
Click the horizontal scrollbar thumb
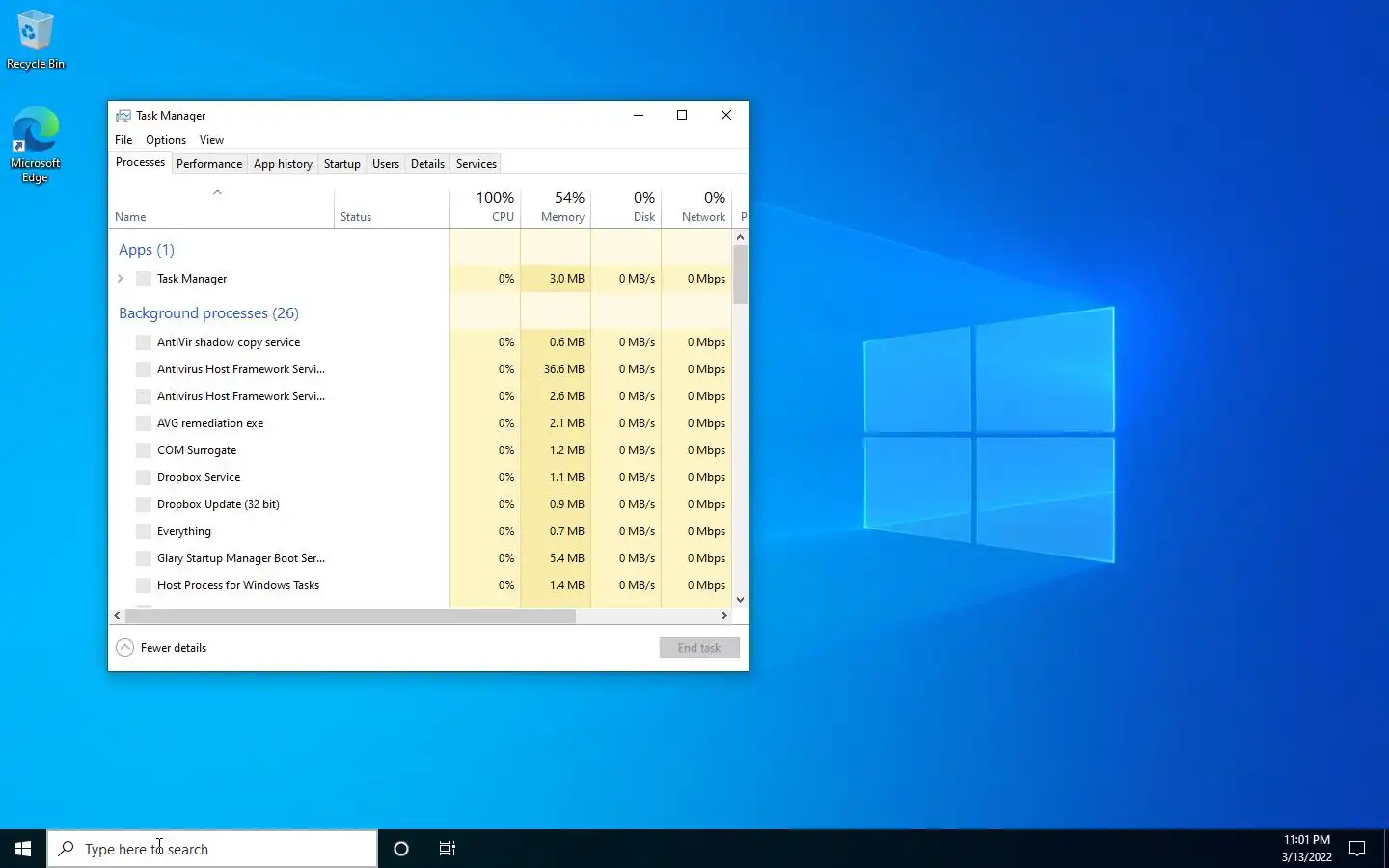click(x=349, y=615)
